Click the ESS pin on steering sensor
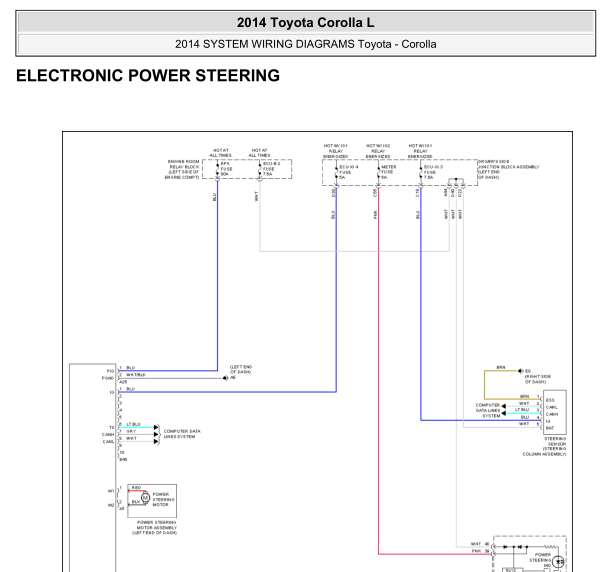The width and height of the screenshot is (602, 572). pos(550,400)
